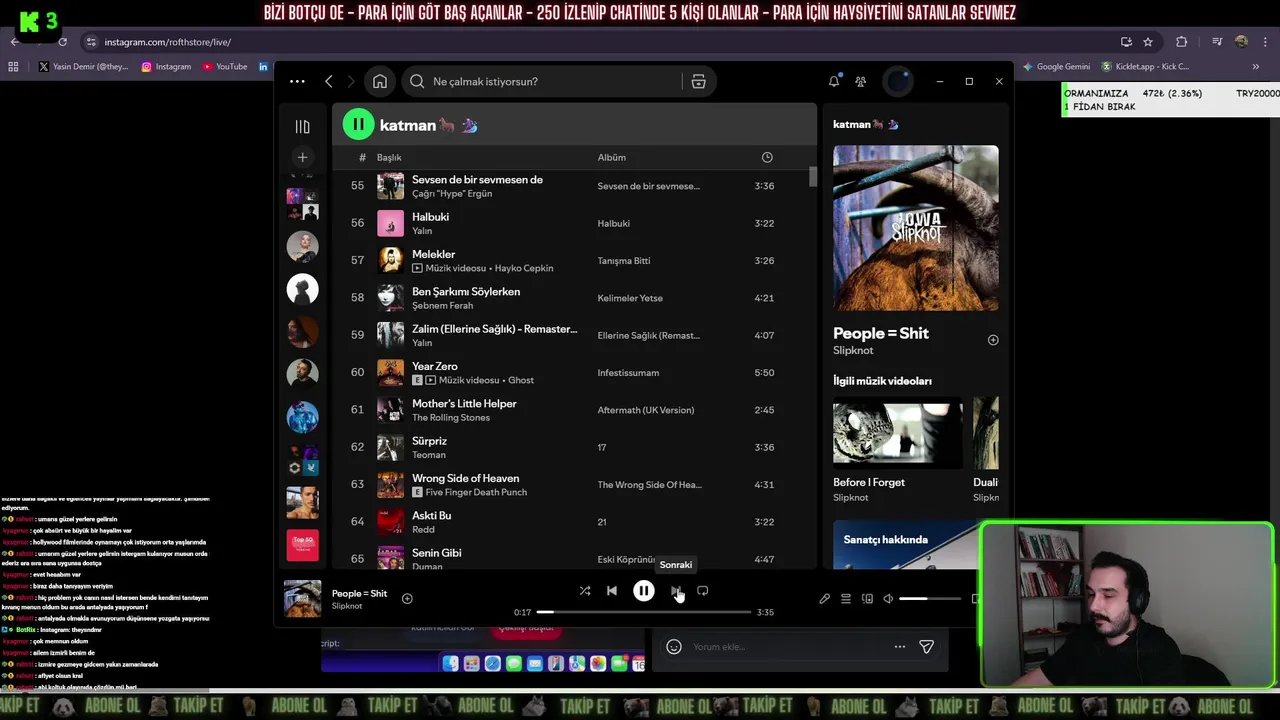Open 'Sanatçı hakkında' artist card

906,545
